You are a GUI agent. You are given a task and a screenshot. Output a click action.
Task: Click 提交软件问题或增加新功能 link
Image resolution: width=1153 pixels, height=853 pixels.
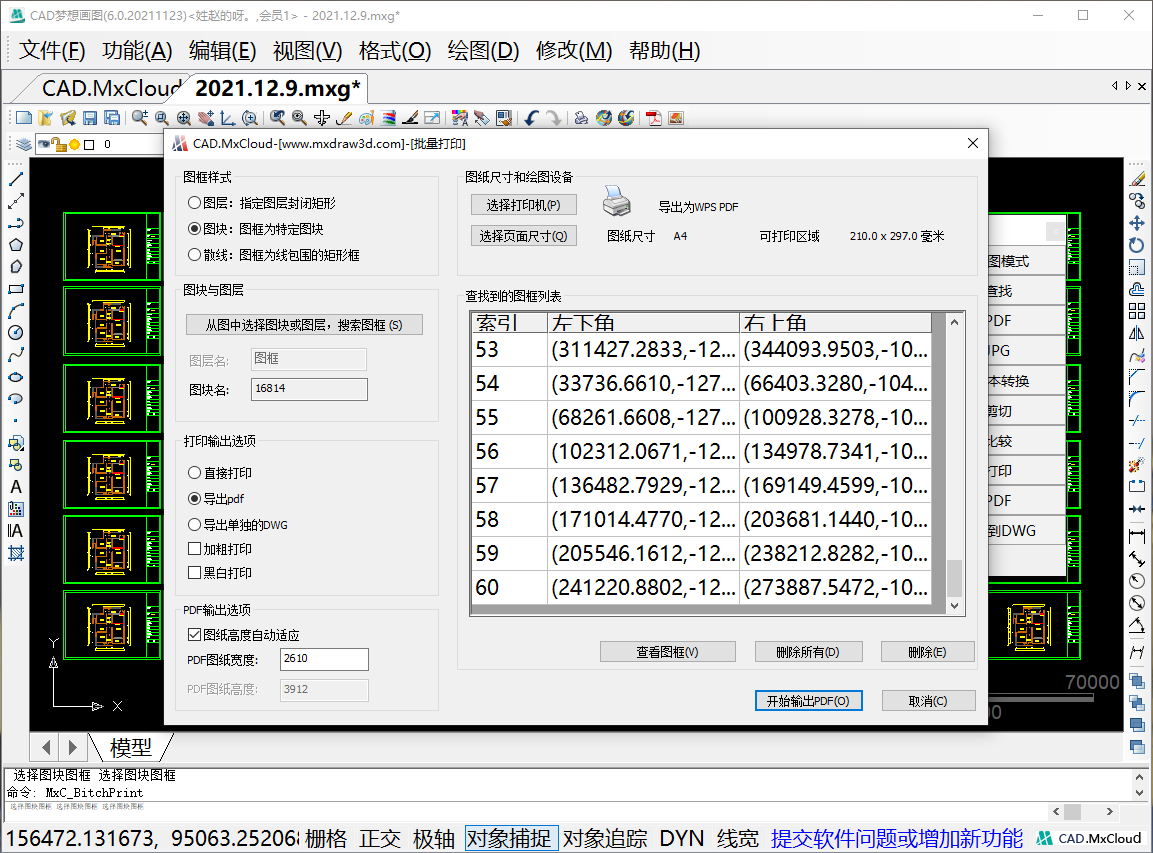tap(896, 838)
